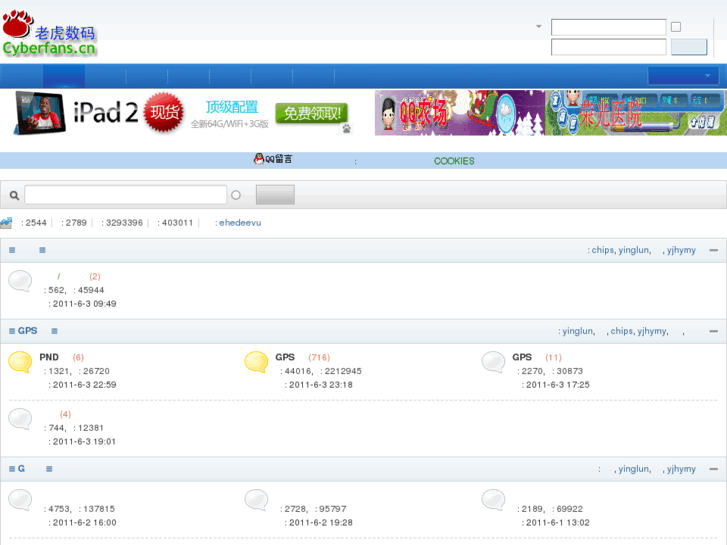
Task: Click the gray search submit button
Action: click(275, 195)
